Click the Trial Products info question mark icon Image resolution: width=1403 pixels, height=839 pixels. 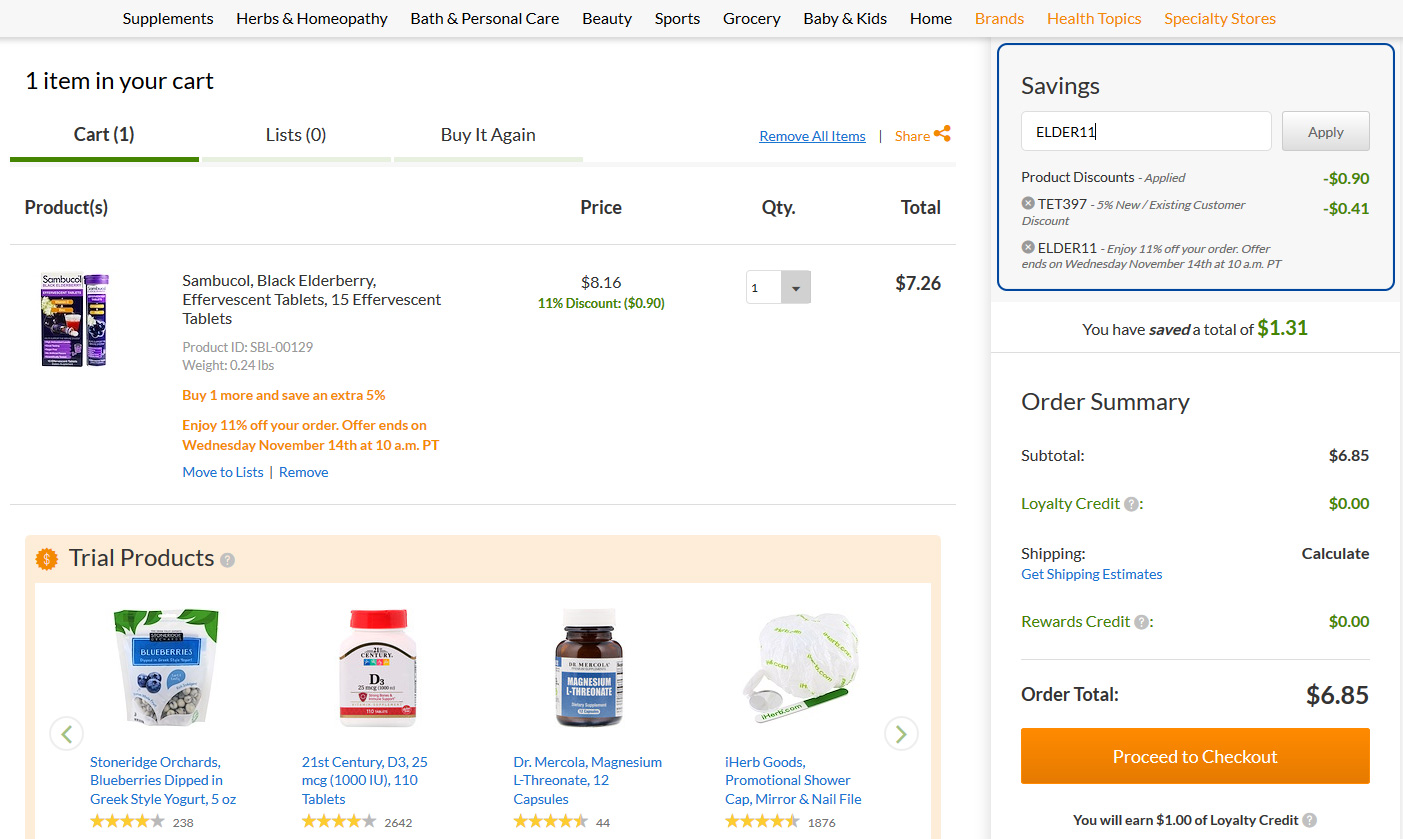(227, 559)
